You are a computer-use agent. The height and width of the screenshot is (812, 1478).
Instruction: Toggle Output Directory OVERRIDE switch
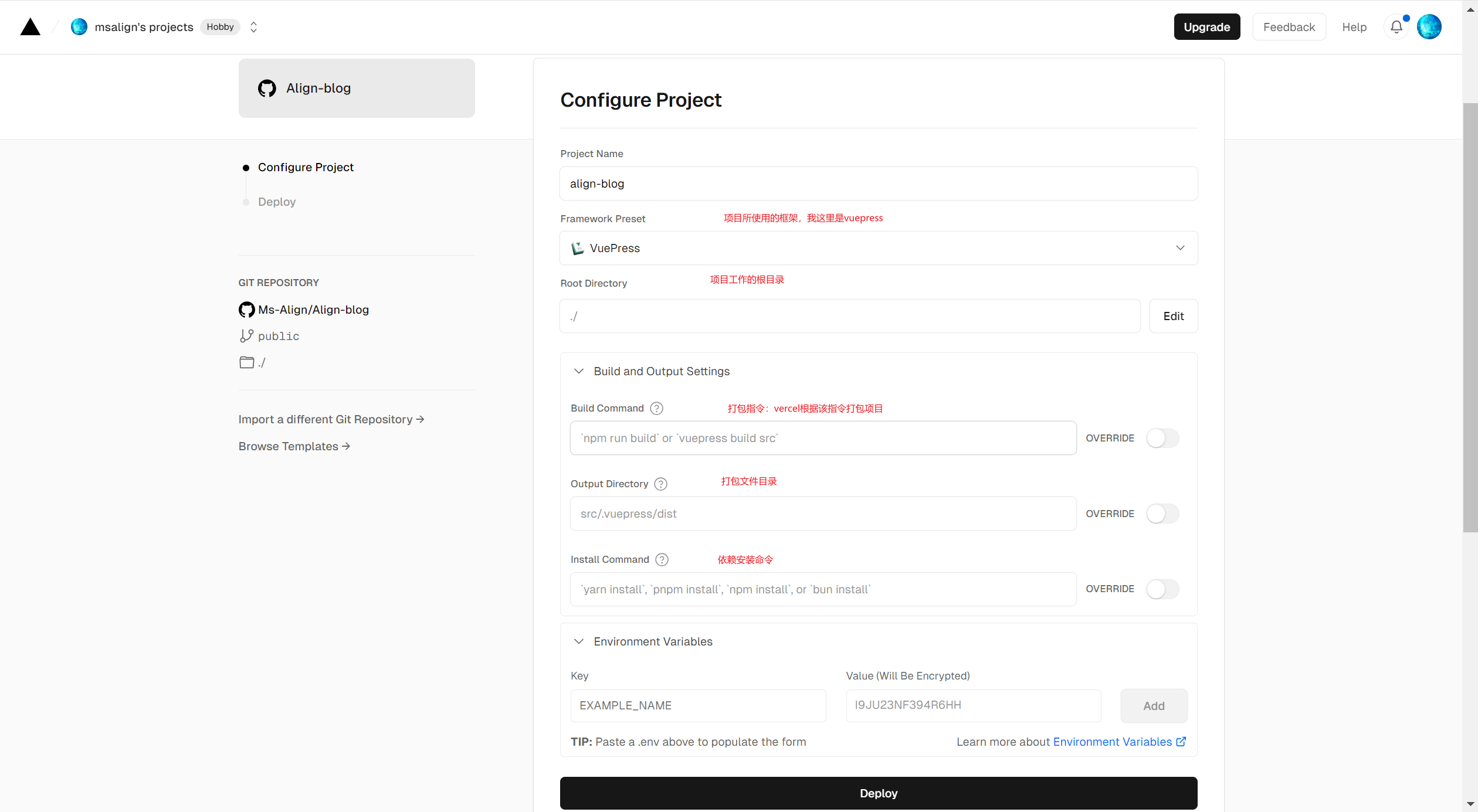pos(1162,514)
